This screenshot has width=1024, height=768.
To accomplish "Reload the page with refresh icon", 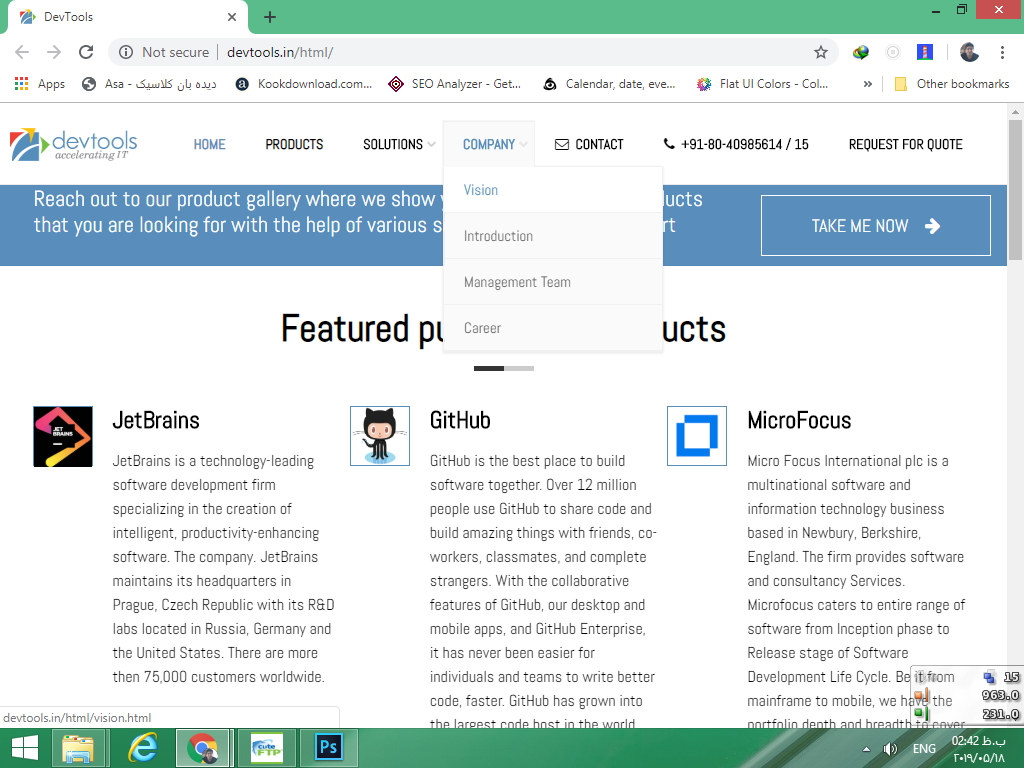I will point(86,52).
